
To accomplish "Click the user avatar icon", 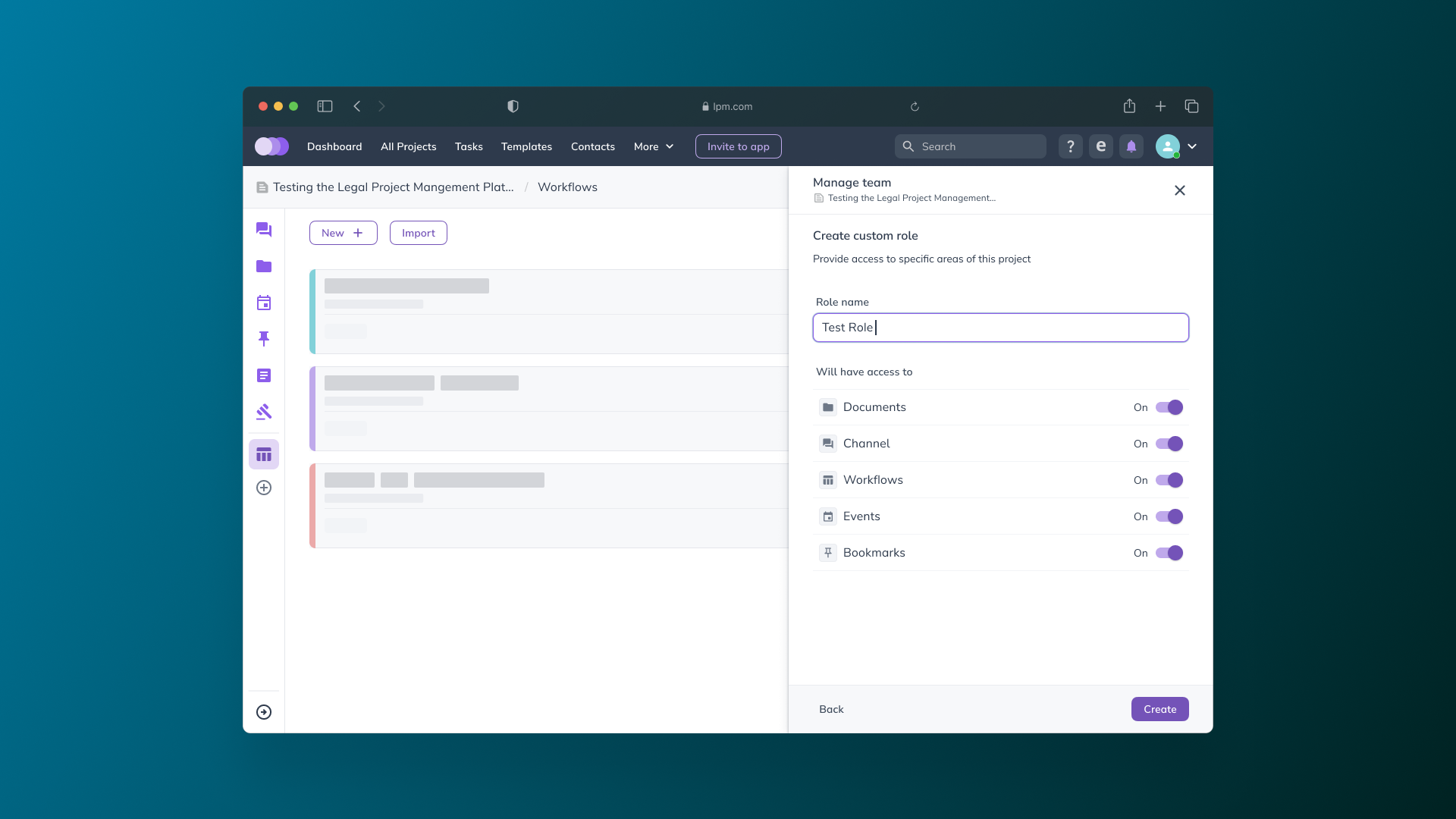I will pyautogui.click(x=1168, y=146).
